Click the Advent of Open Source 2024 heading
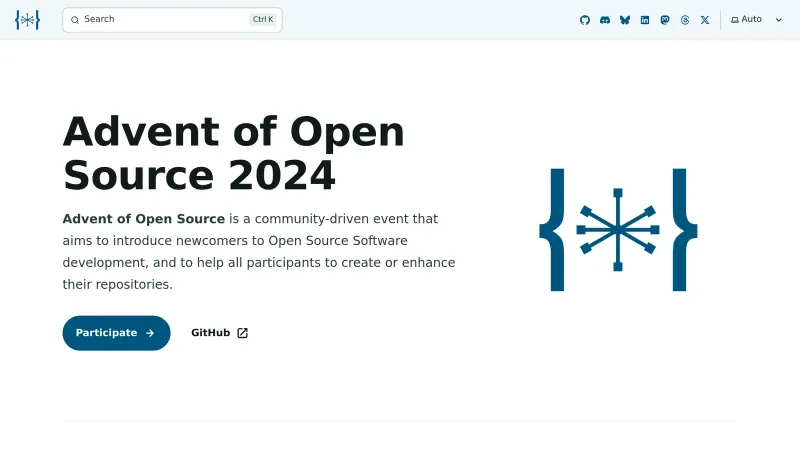Screen dimensions: 800x450 pyautogui.click(x=234, y=154)
